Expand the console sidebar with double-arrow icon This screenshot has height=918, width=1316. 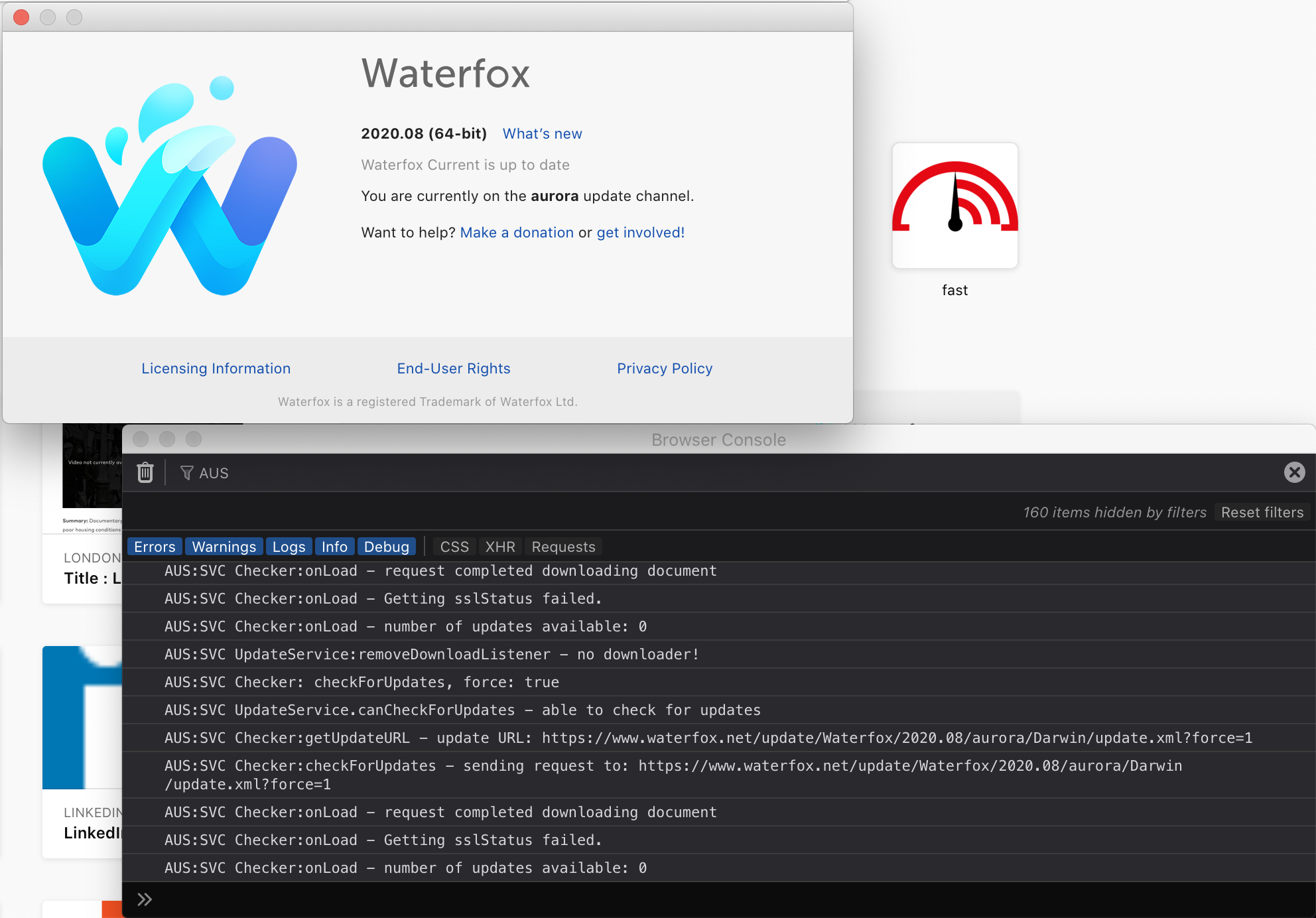tap(144, 899)
